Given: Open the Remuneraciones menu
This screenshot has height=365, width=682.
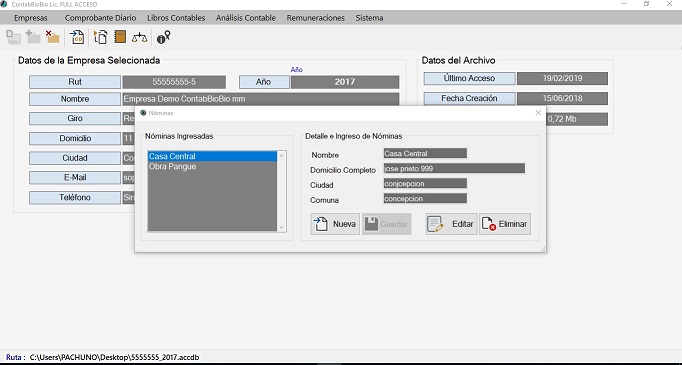Looking at the screenshot, I should click(x=315, y=18).
